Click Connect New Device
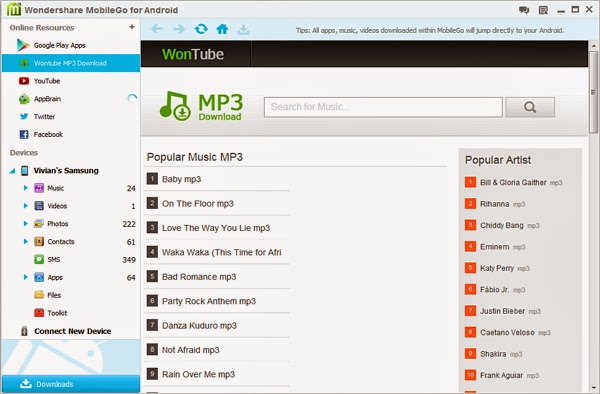600x394 pixels. coord(73,331)
